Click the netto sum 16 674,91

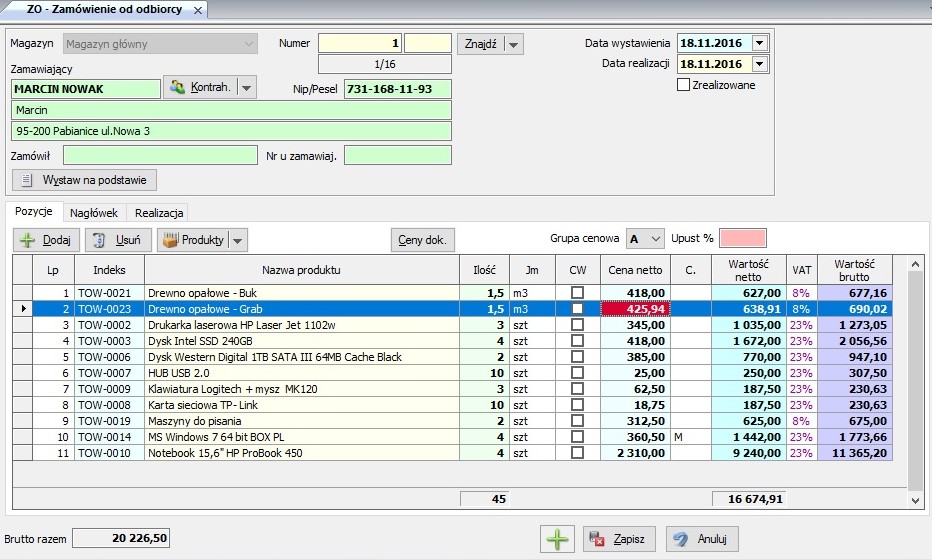click(x=749, y=499)
